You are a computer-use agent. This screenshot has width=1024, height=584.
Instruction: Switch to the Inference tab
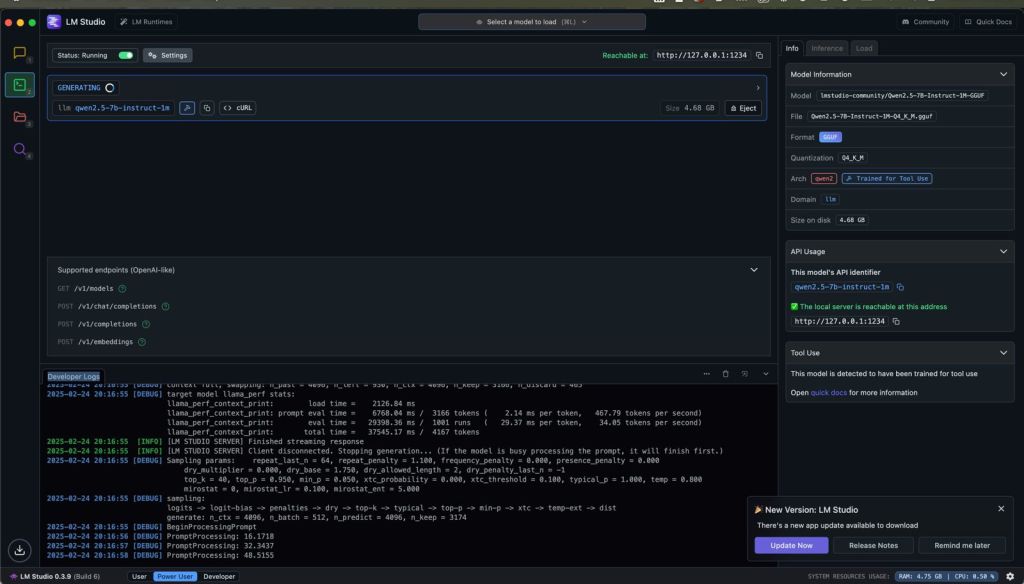click(827, 48)
